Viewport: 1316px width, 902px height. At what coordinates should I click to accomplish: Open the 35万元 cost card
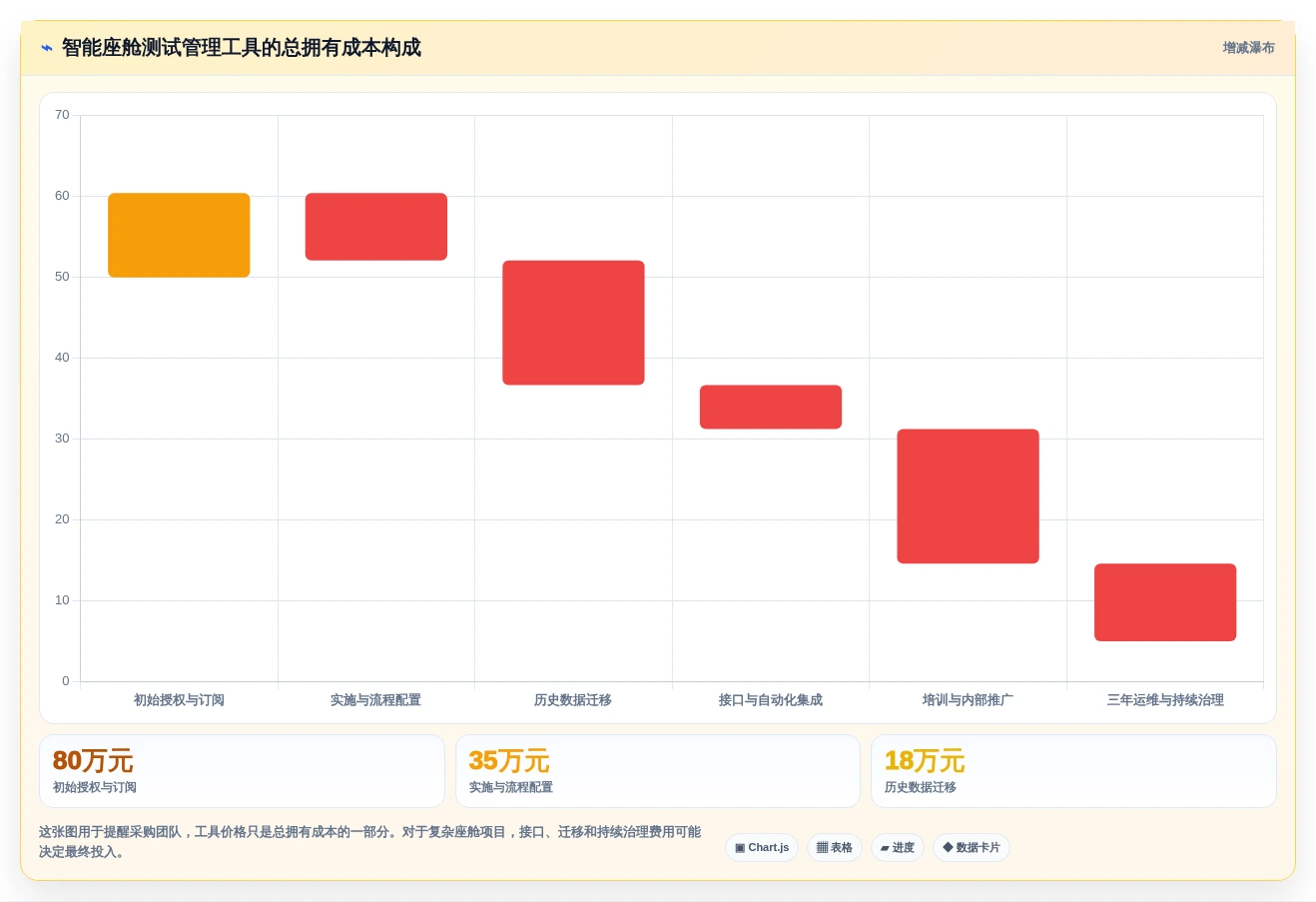coord(658,771)
